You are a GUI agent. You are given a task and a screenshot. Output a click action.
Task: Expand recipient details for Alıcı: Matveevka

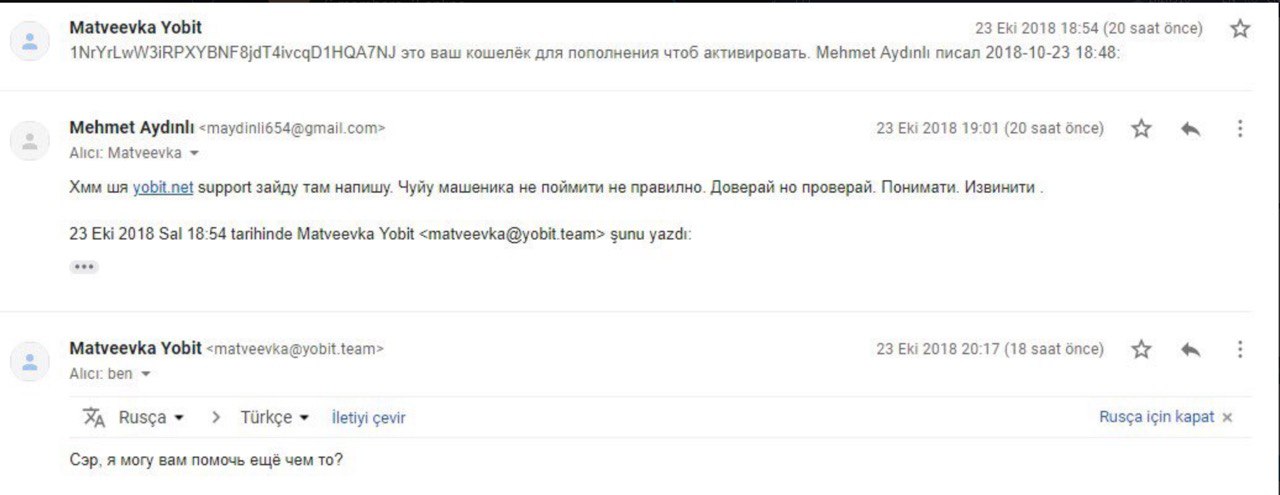194,154
